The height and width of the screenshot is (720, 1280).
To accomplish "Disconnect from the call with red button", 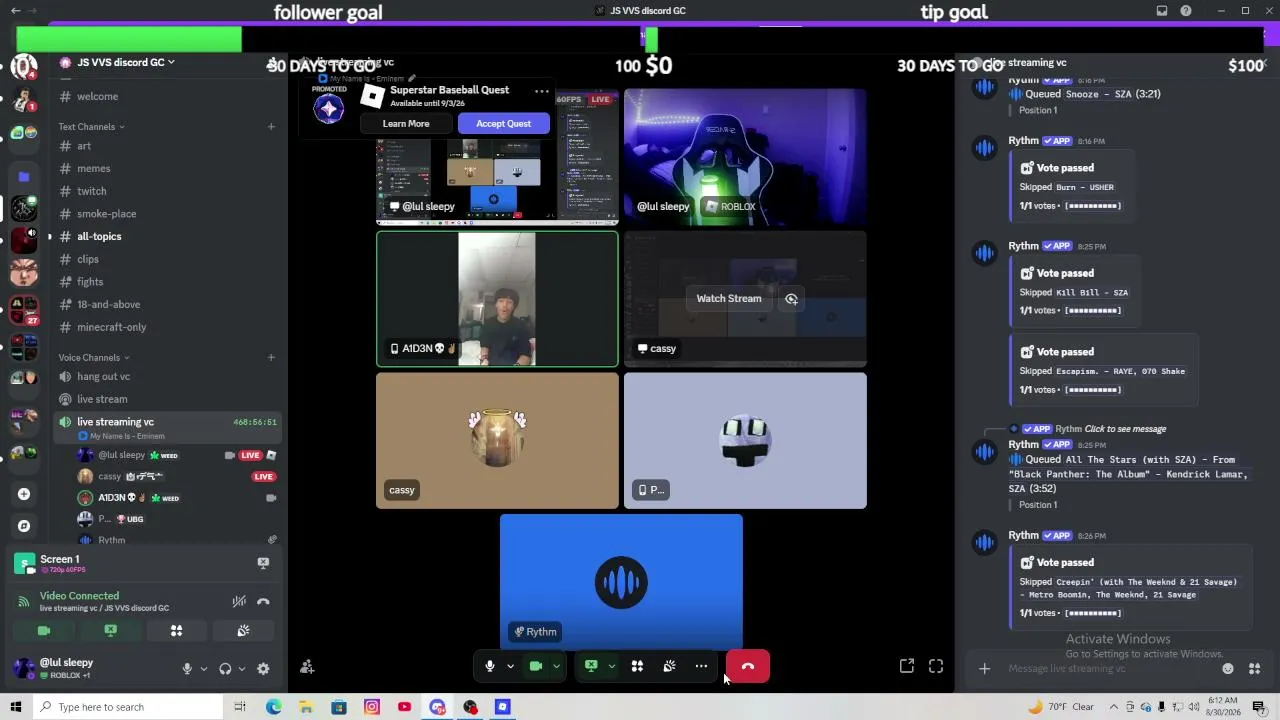I will 748,666.
